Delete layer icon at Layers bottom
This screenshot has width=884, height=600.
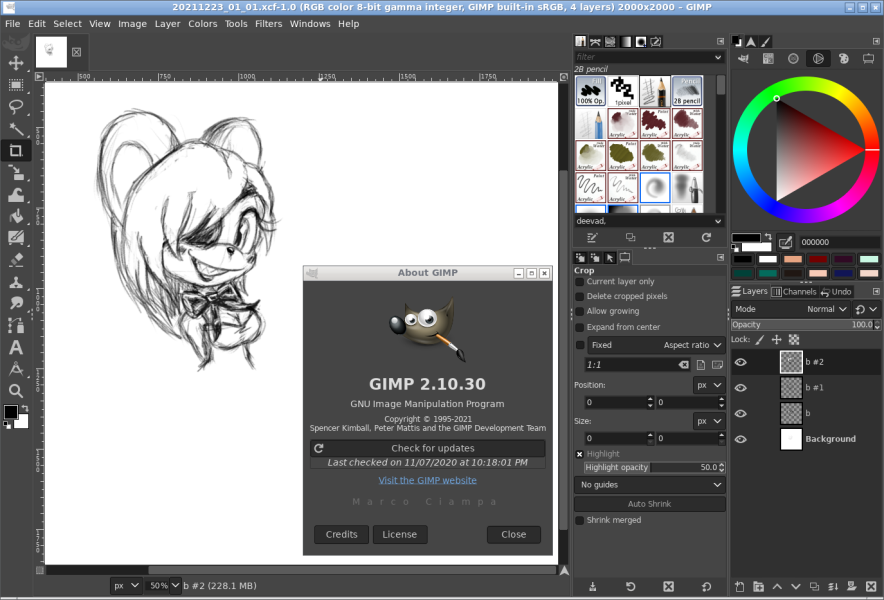pos(870,586)
